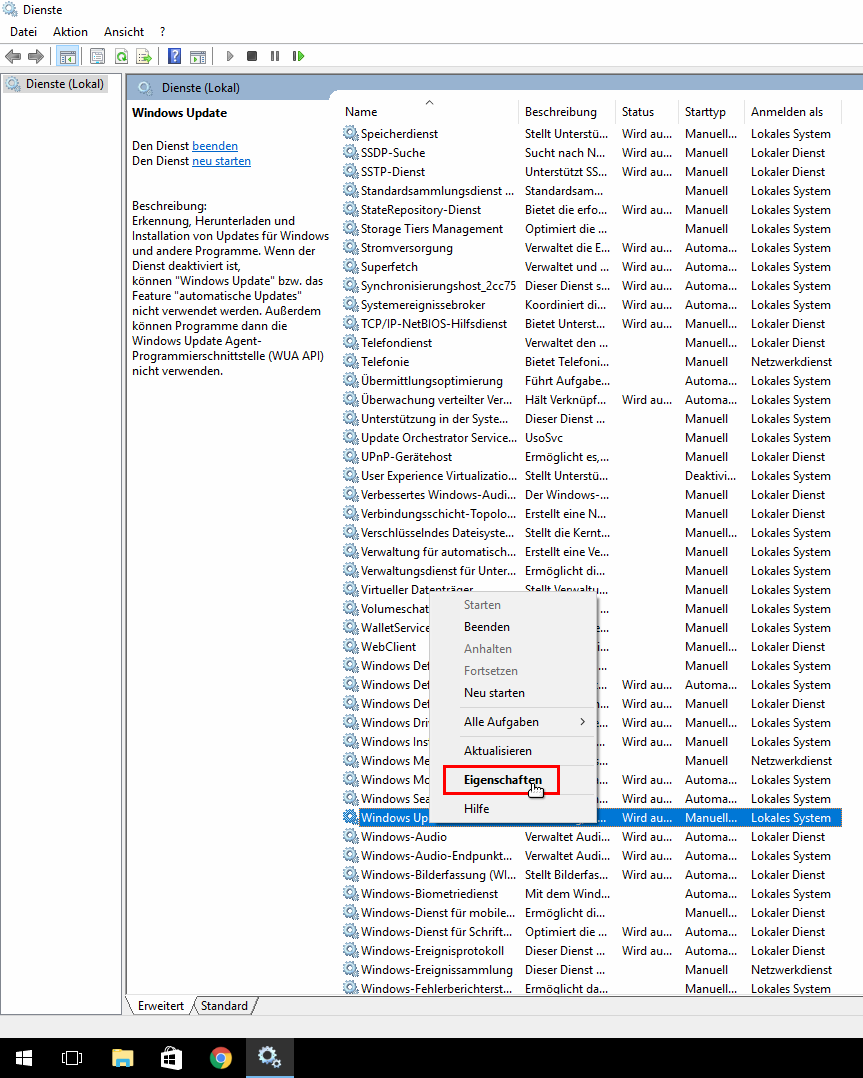Select the Windows-Bilderfassung service row

point(591,874)
